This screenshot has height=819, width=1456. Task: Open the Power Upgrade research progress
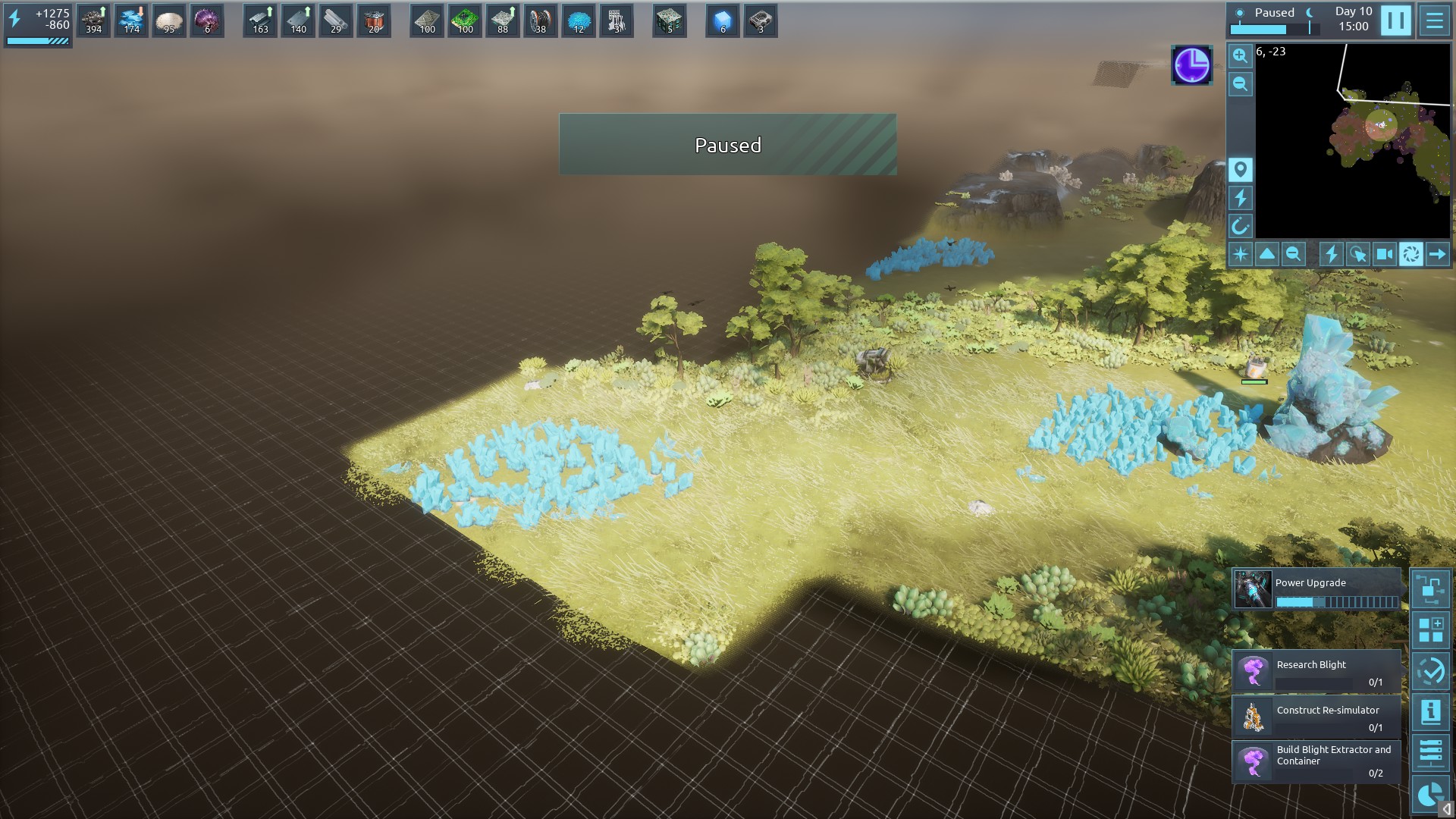(1316, 590)
